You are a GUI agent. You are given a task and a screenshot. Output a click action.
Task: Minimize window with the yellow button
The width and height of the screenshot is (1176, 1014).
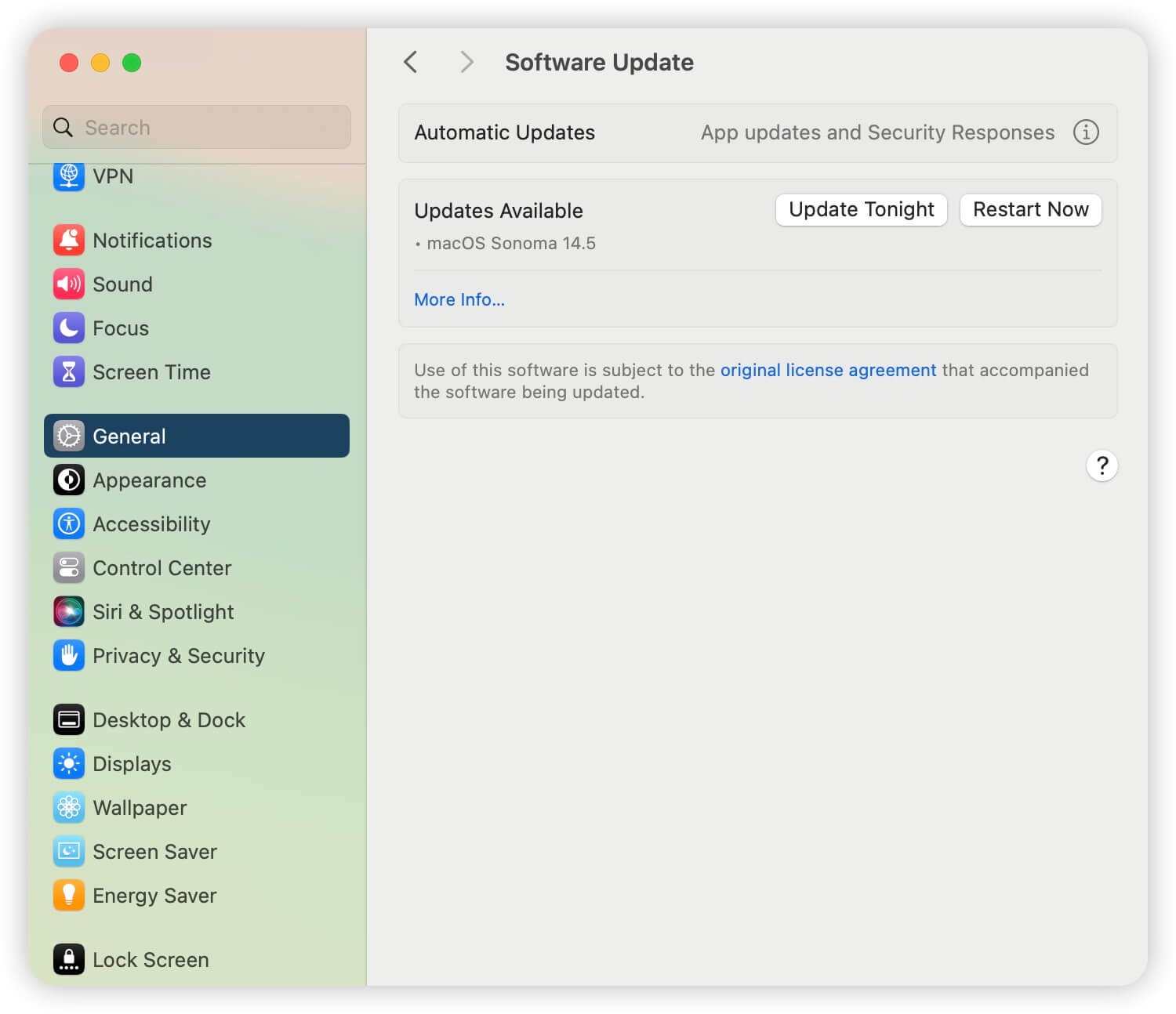pyautogui.click(x=100, y=63)
